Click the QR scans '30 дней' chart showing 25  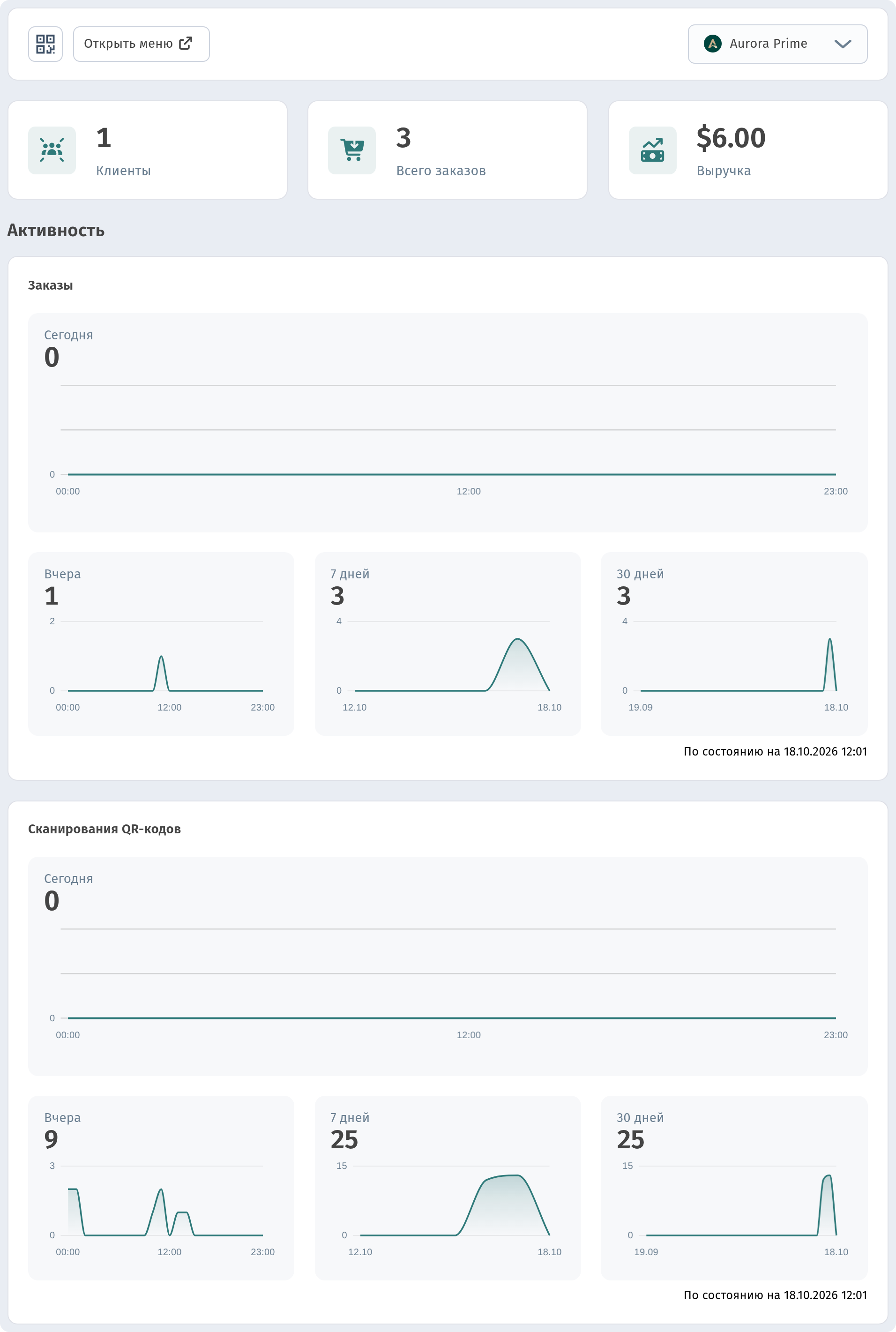click(734, 1188)
